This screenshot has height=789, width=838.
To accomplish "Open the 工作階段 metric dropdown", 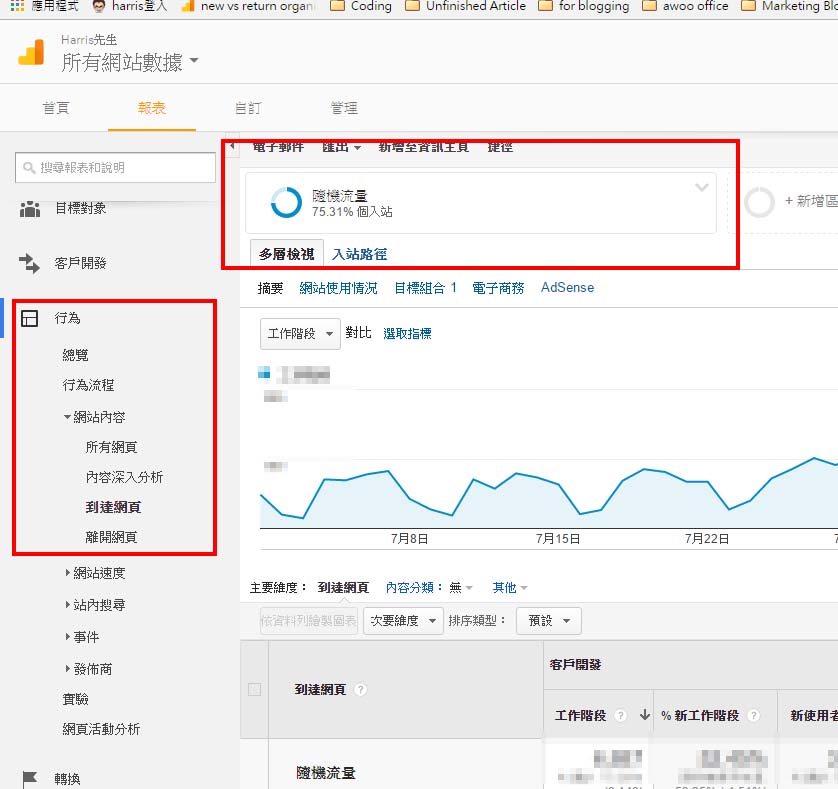I will coord(300,334).
